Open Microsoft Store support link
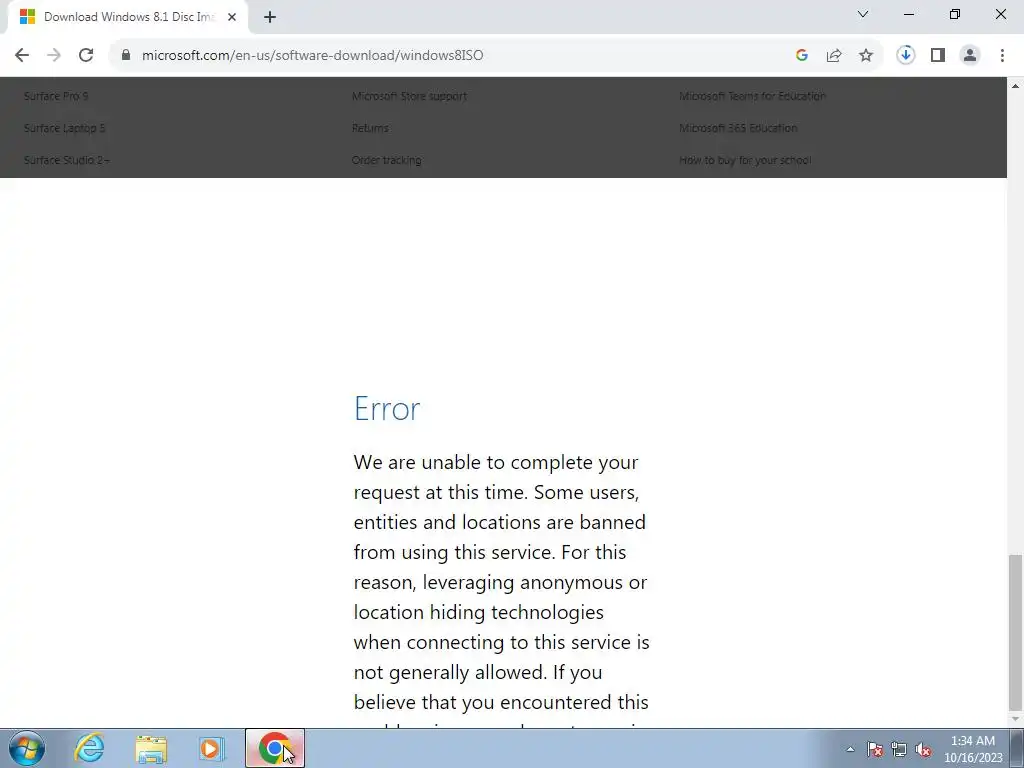Screen dimensions: 1024x768 [409, 96]
